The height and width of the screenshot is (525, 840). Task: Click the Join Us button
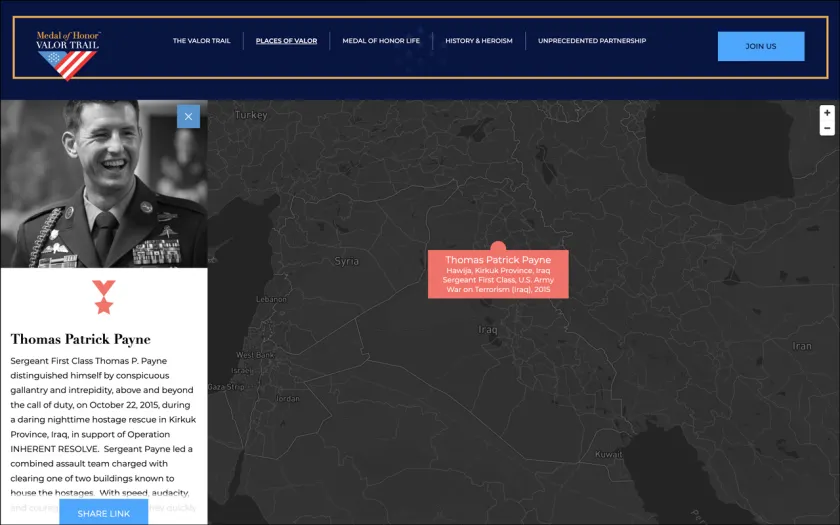coord(761,46)
